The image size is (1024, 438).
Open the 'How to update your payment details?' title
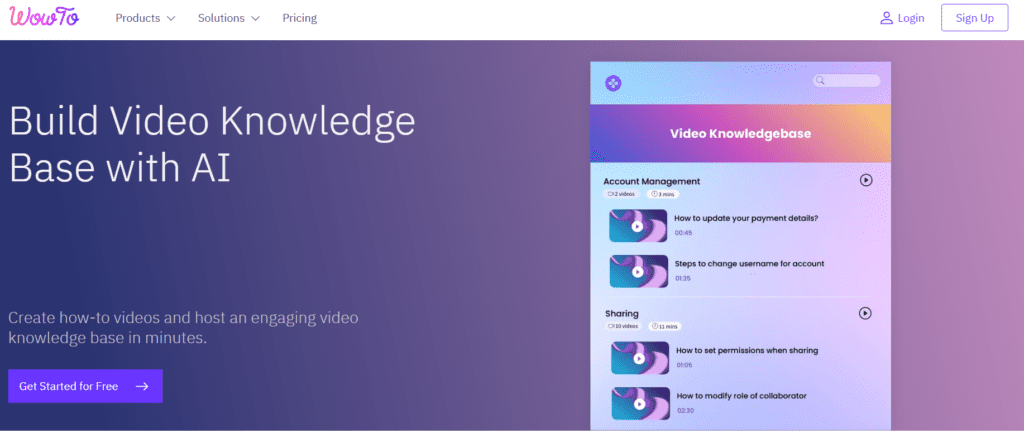[x=746, y=217]
